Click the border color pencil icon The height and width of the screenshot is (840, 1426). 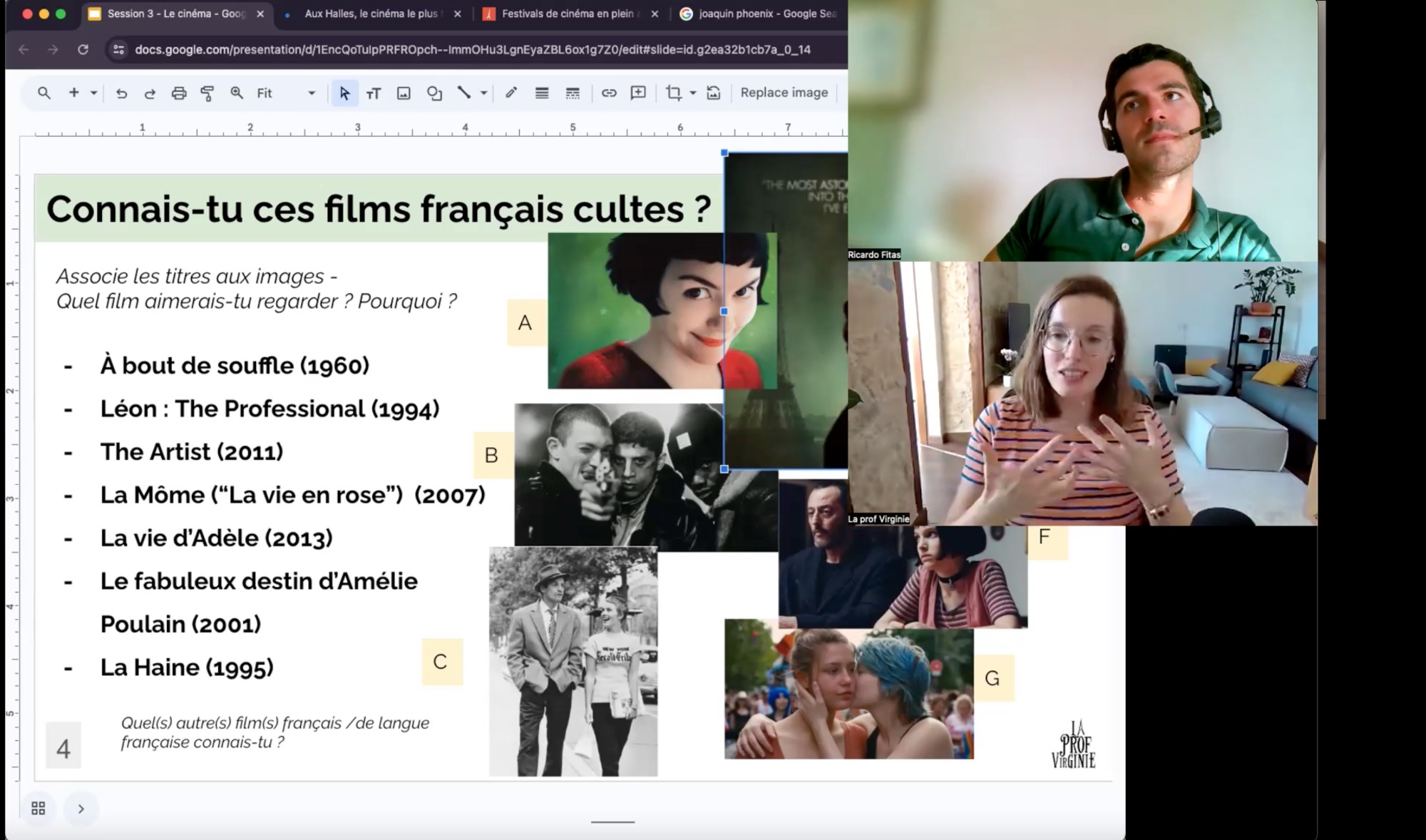coord(511,93)
